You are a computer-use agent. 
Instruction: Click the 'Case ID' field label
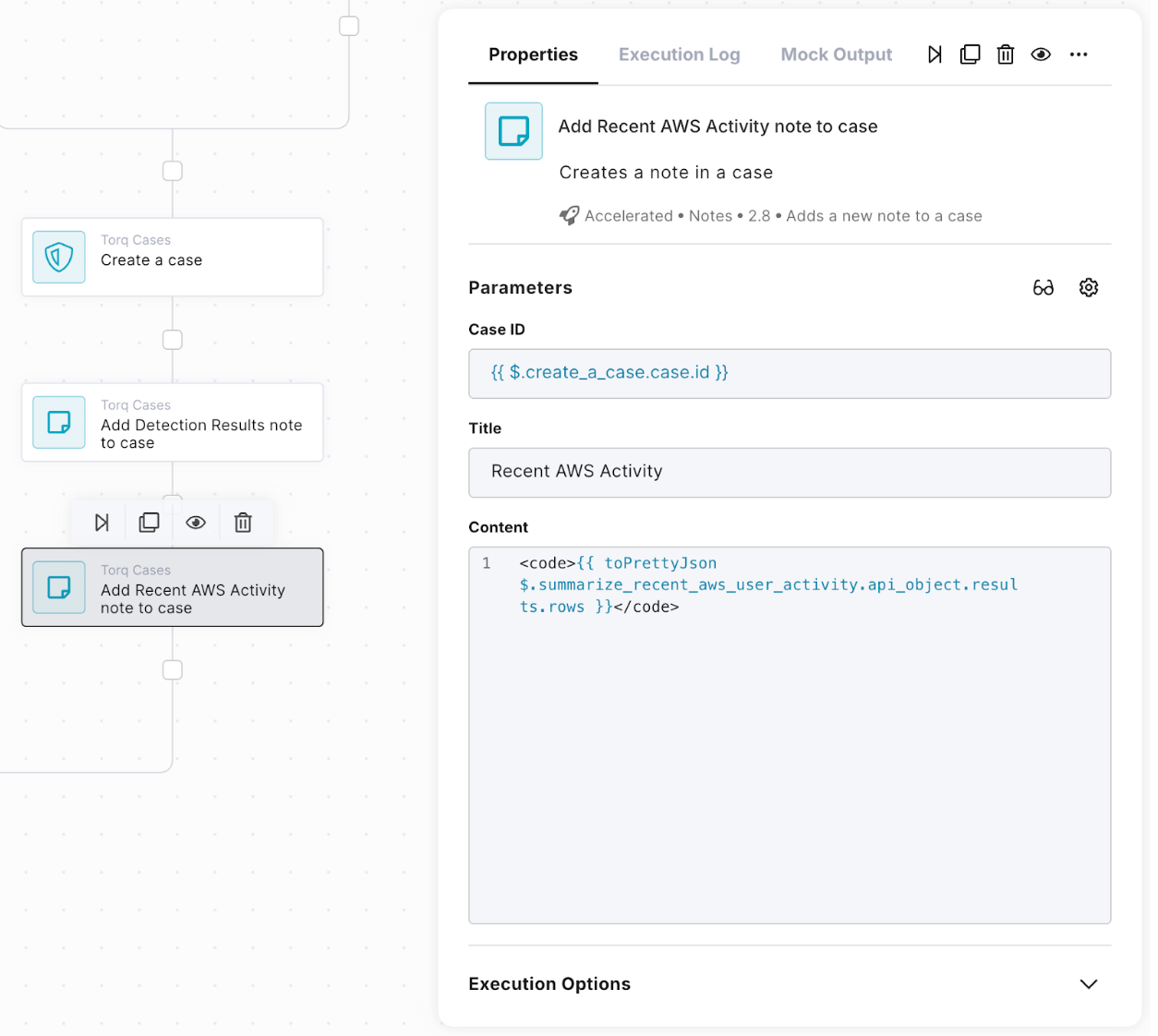click(x=496, y=330)
